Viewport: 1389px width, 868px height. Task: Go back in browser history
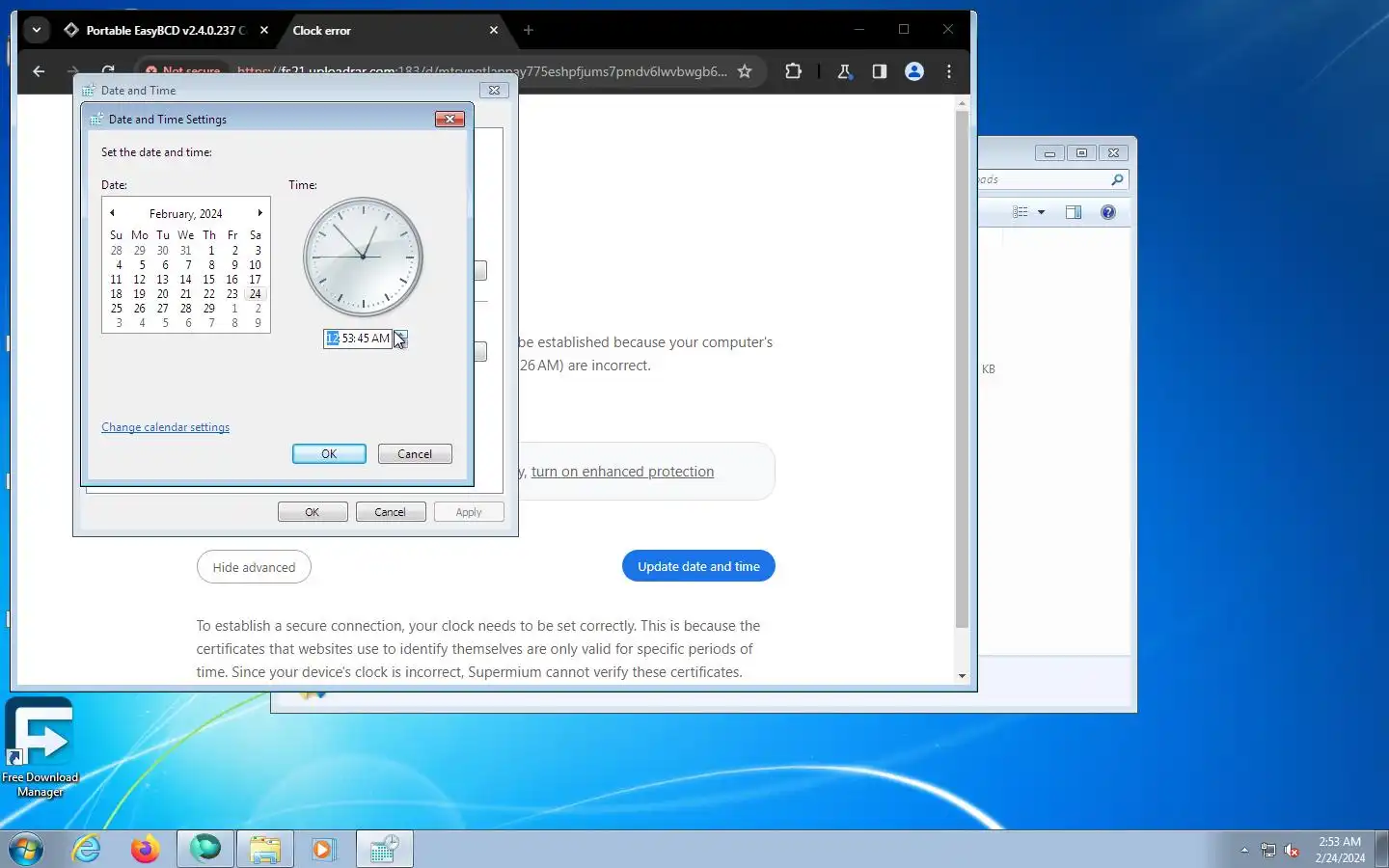coord(39,71)
